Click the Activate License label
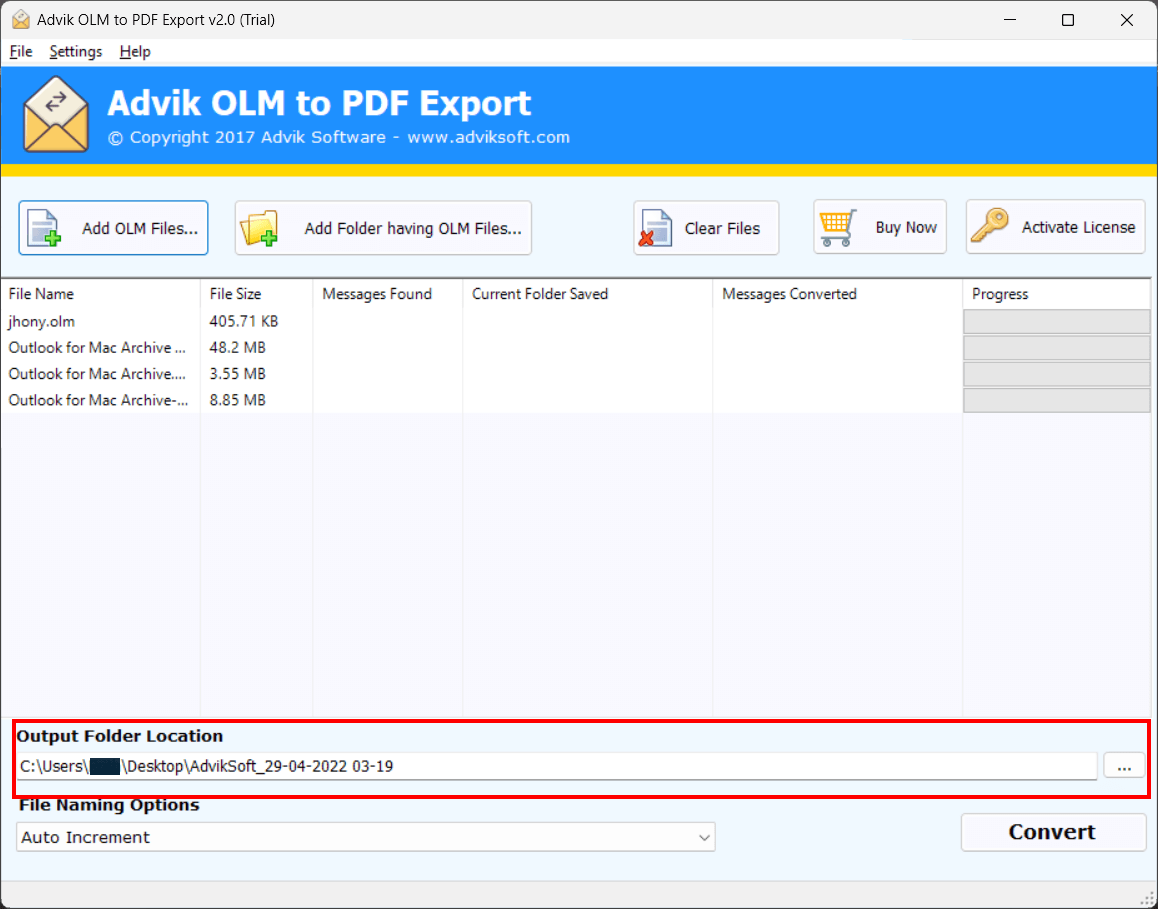Image resolution: width=1158 pixels, height=909 pixels. pyautogui.click(x=1078, y=227)
